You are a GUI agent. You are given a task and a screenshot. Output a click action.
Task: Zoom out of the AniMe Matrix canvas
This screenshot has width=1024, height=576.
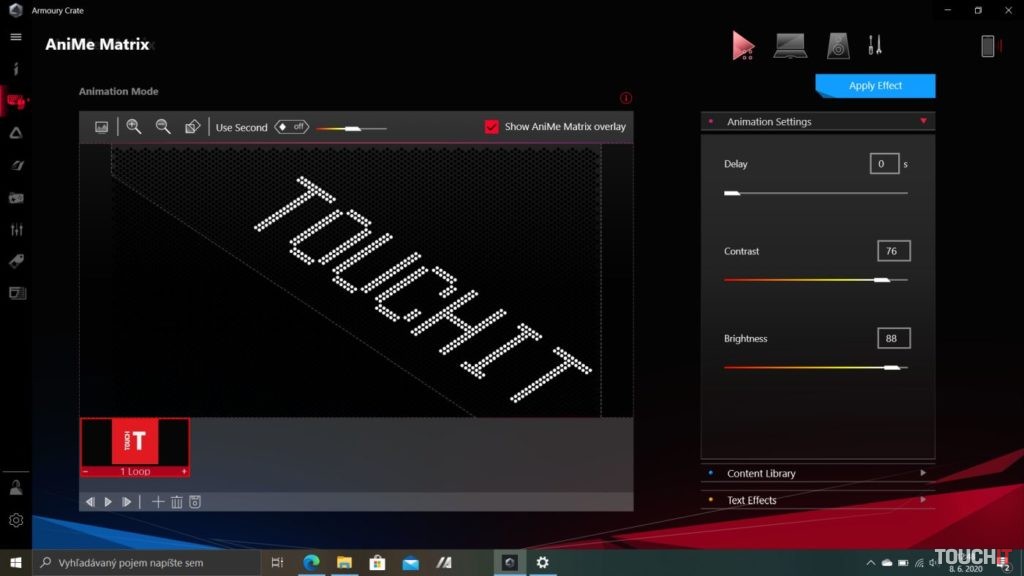click(163, 127)
